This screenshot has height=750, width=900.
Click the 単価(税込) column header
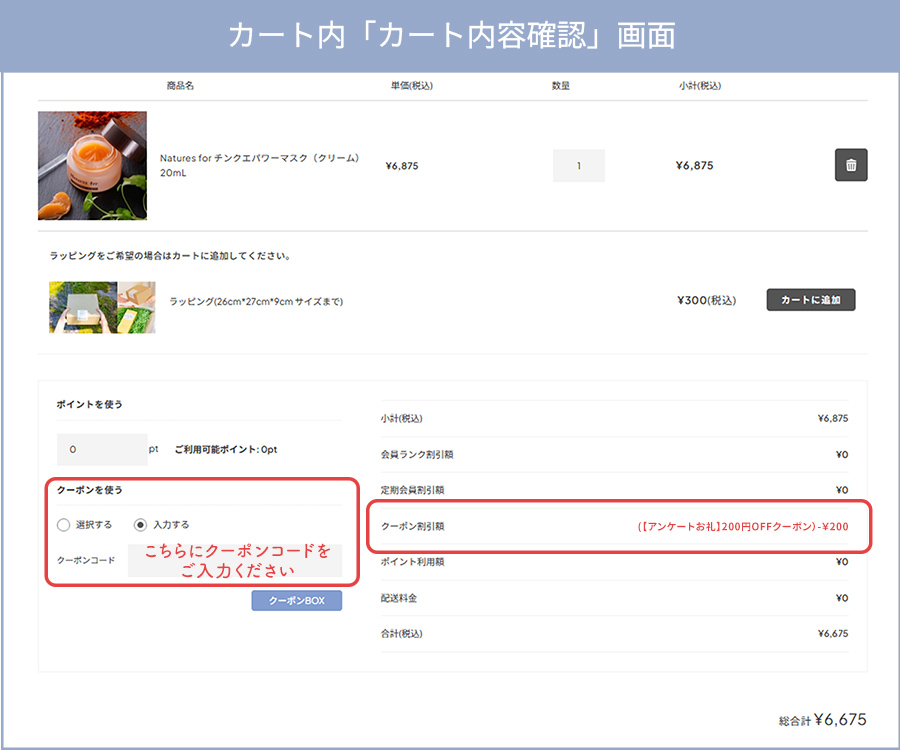(412, 86)
